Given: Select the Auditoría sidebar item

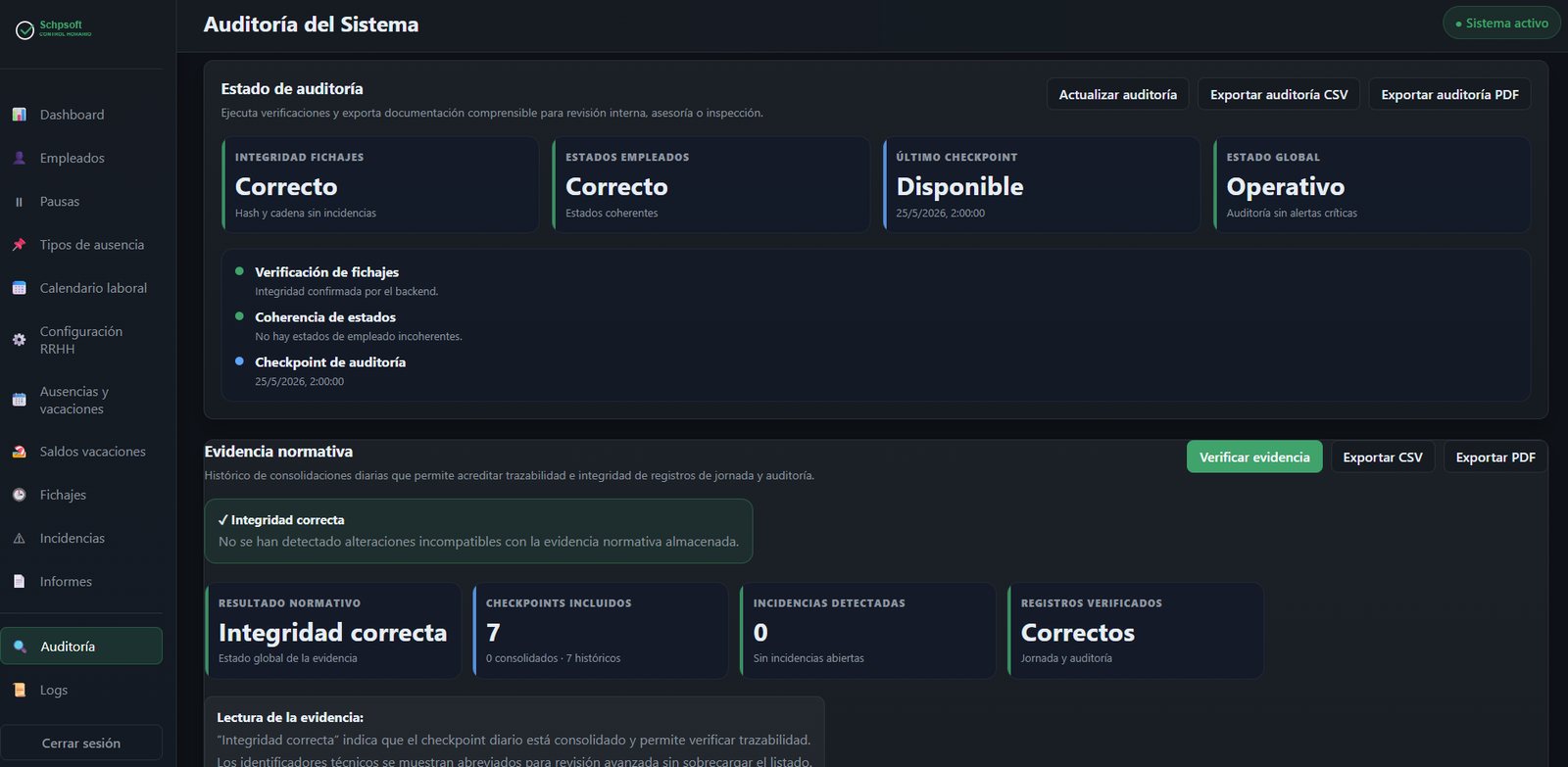Looking at the screenshot, I should 81,646.
